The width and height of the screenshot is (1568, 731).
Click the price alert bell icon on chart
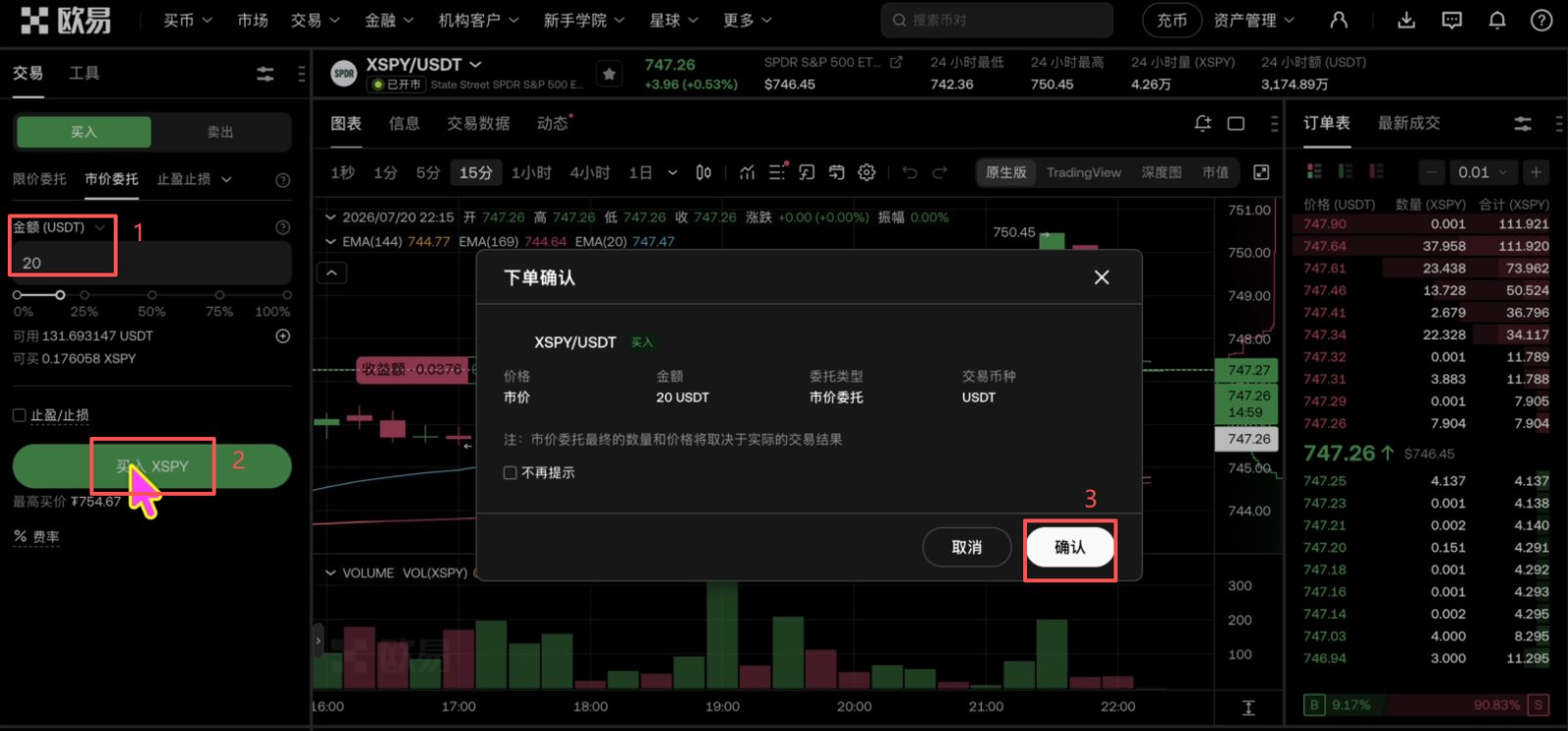point(1202,123)
